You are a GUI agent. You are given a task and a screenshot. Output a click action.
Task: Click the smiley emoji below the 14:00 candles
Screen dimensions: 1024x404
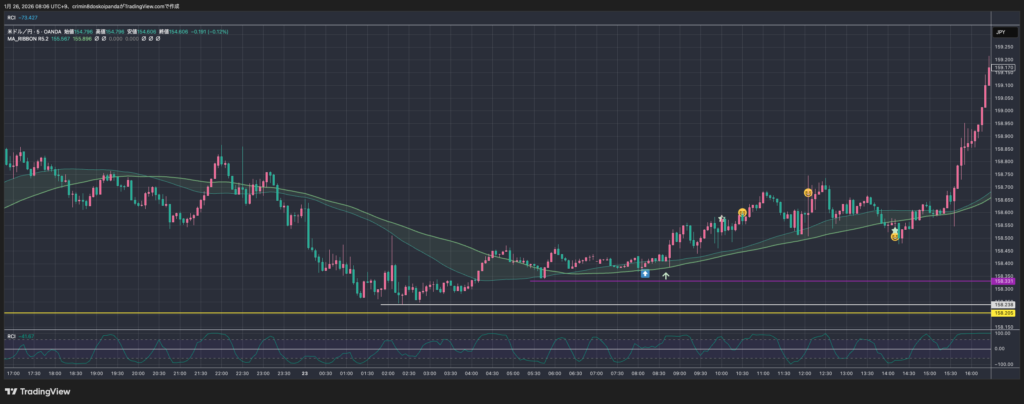[895, 237]
